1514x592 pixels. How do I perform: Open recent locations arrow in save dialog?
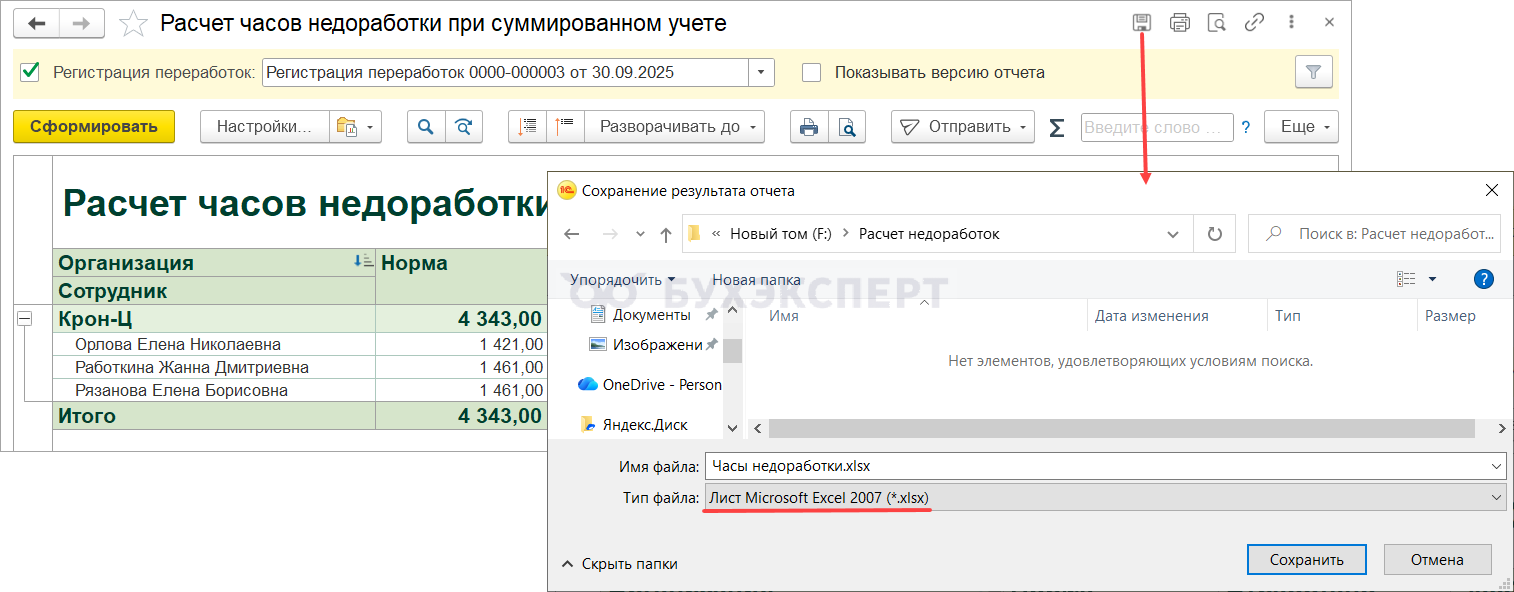(640, 234)
